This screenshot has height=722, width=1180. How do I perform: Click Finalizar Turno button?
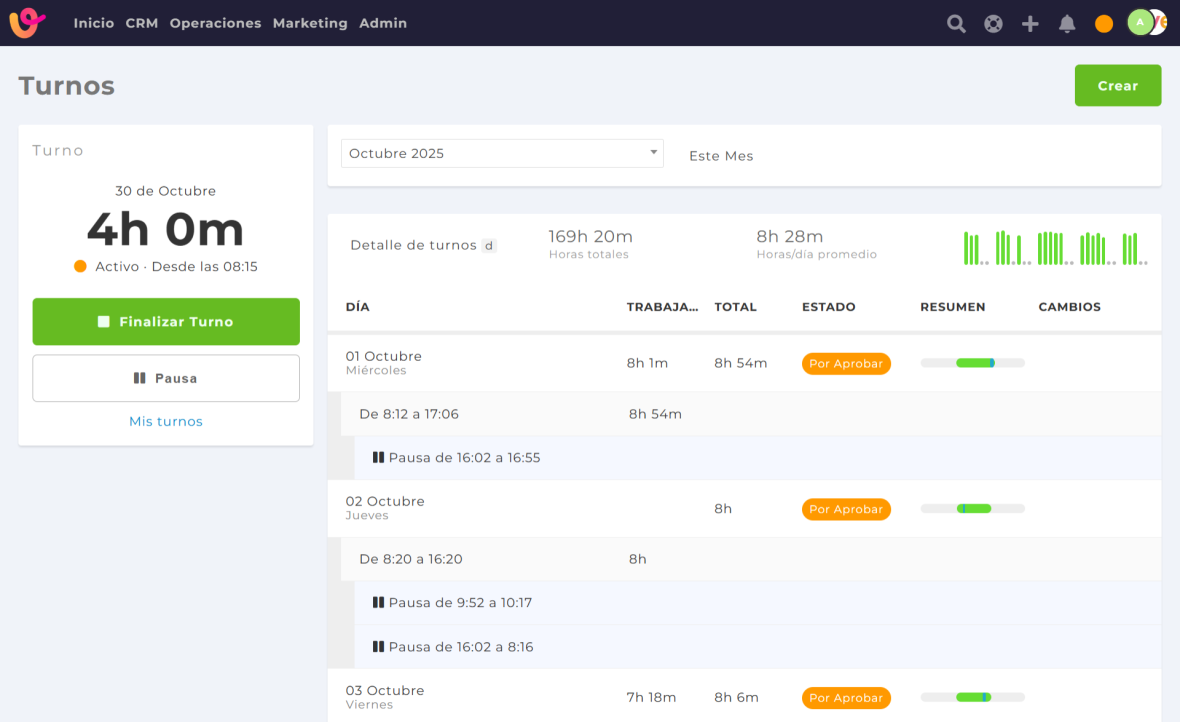coord(166,322)
